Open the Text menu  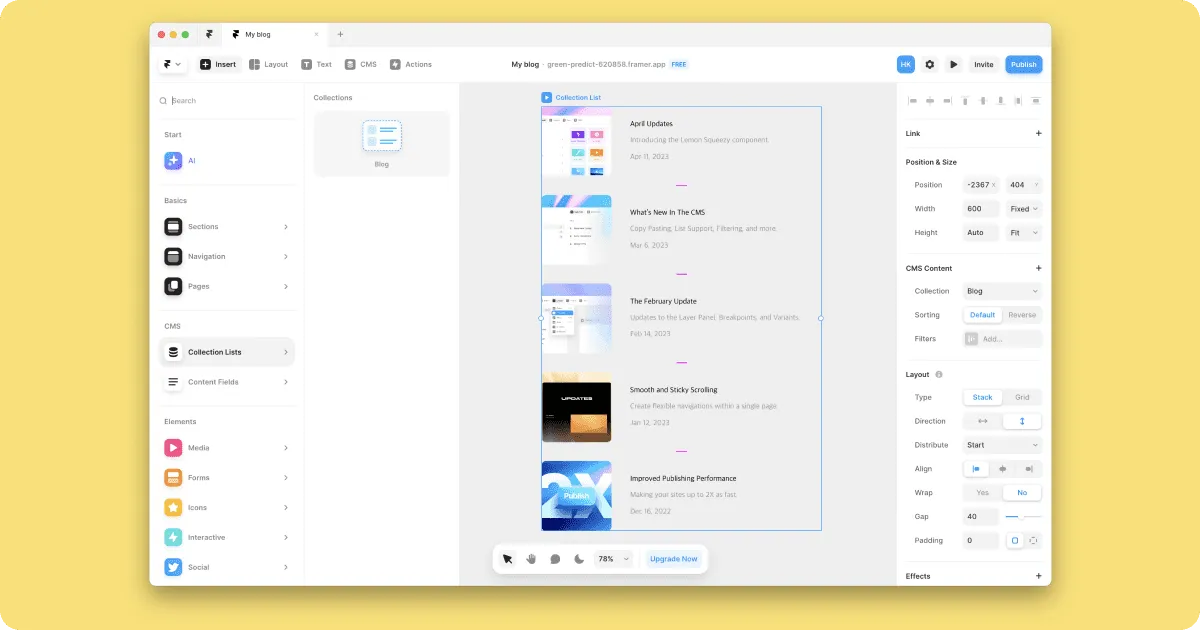click(317, 64)
